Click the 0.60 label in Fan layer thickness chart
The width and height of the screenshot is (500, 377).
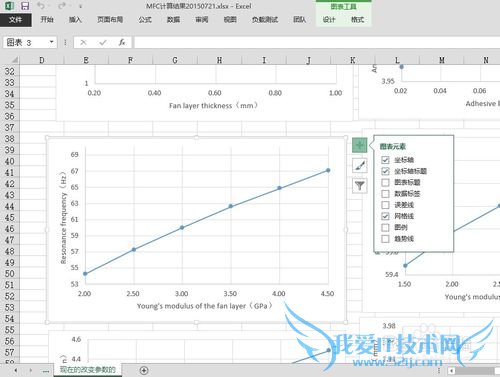pos(214,93)
